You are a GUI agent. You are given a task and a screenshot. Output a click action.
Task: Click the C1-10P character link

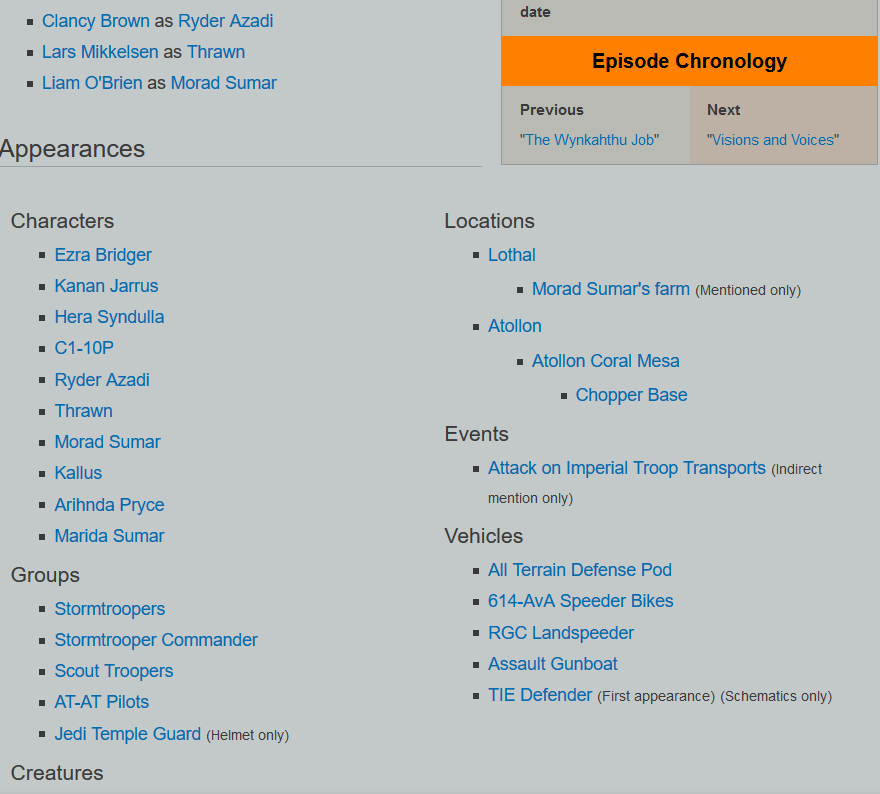click(84, 348)
